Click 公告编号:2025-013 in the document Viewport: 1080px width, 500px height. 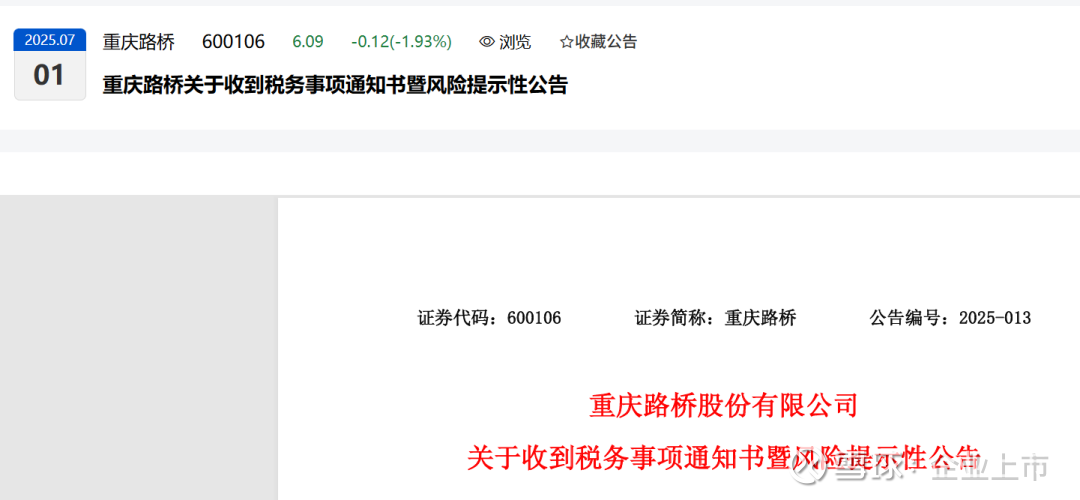(x=950, y=318)
